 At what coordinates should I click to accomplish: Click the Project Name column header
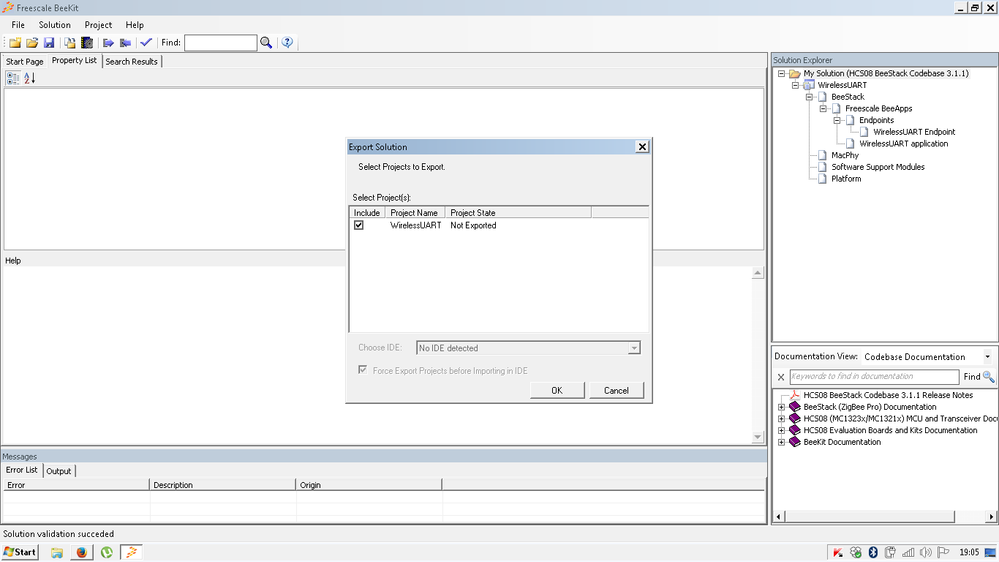(x=414, y=213)
